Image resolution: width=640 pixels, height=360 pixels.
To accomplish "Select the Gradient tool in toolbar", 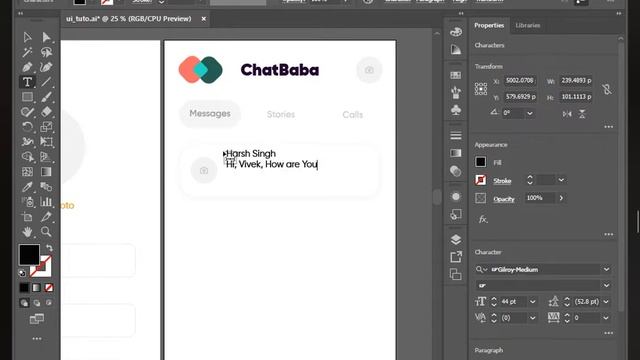I will (46, 172).
